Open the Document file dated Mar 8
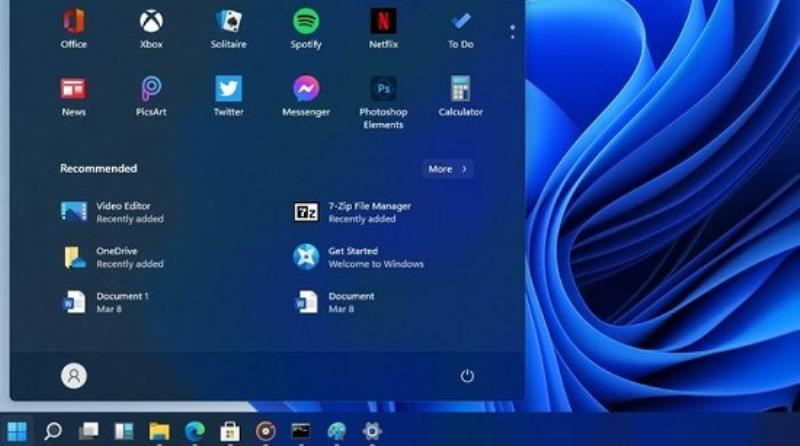Screen dimensions: 800x446 [x=335, y=302]
